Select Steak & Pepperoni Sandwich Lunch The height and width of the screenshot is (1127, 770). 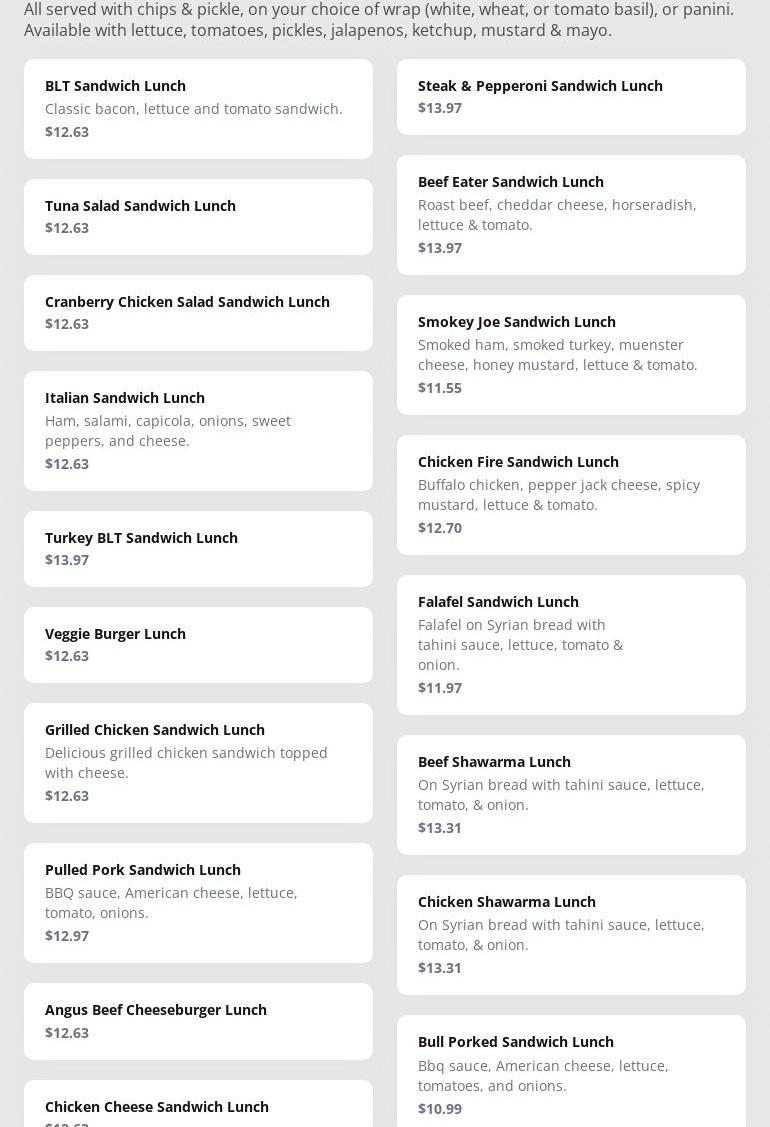(x=571, y=96)
